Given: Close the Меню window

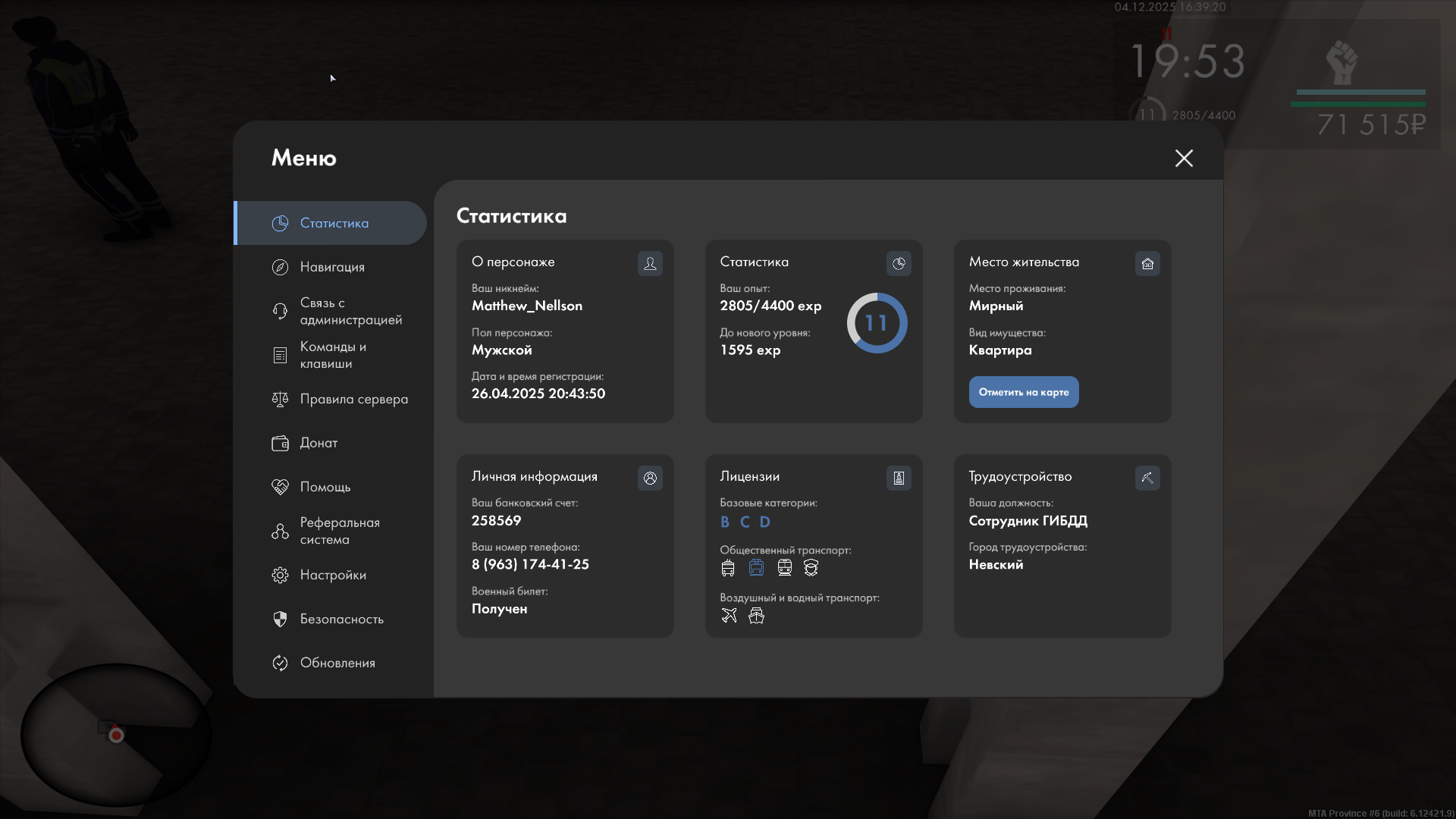Looking at the screenshot, I should pos(1184,158).
